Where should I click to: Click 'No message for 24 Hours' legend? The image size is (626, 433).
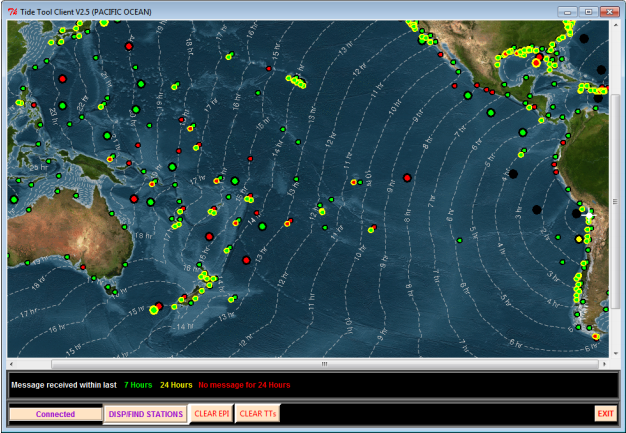[244, 385]
